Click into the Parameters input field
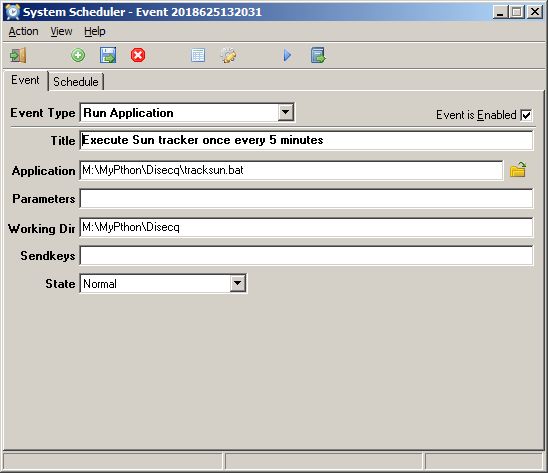Viewport: 548px width, 473px height. click(307, 199)
